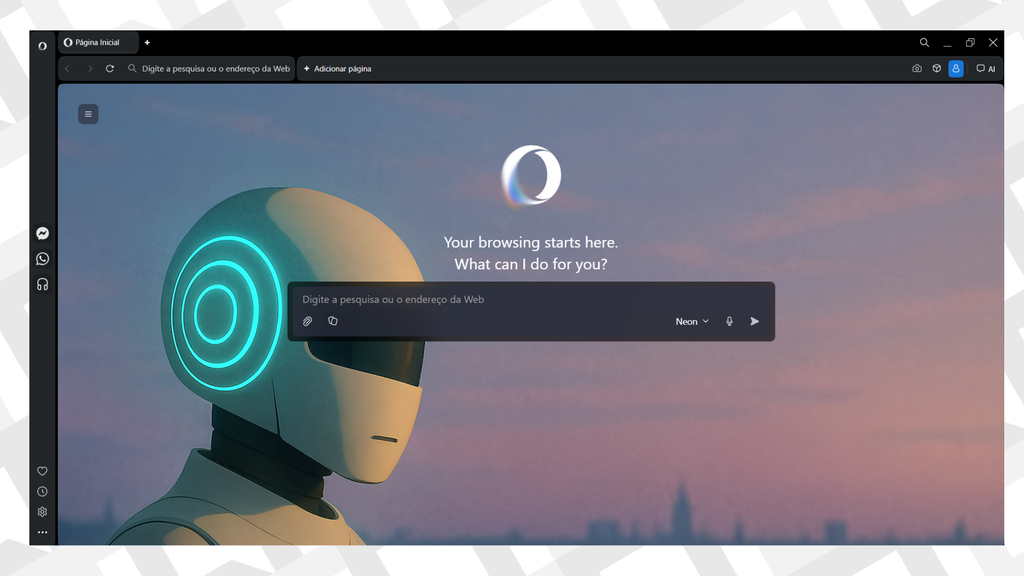The width and height of the screenshot is (1024, 576).
Task: Open the music player headphones icon
Action: [42, 284]
